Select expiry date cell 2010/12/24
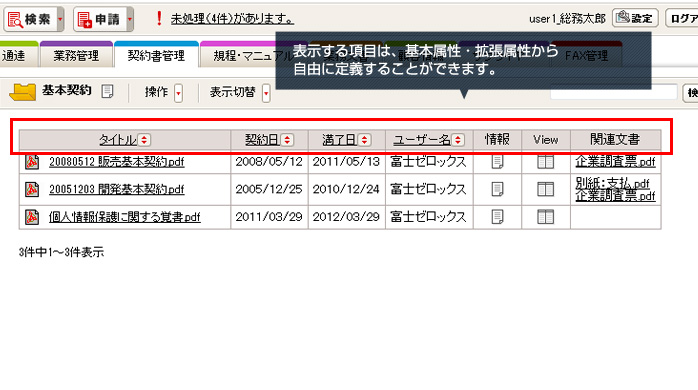 [x=346, y=189]
